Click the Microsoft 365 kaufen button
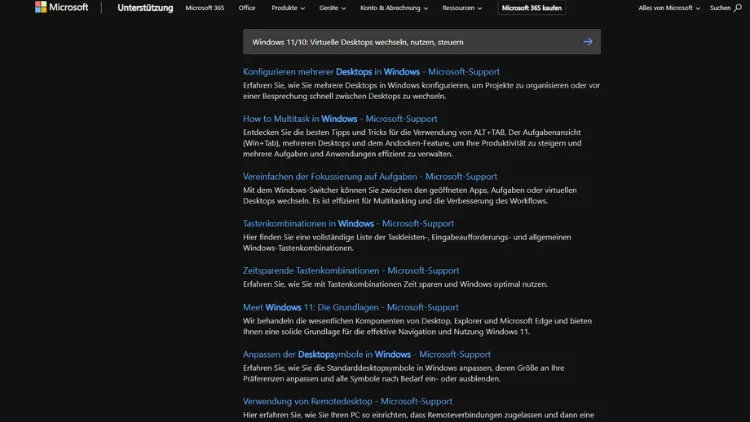 (x=531, y=8)
